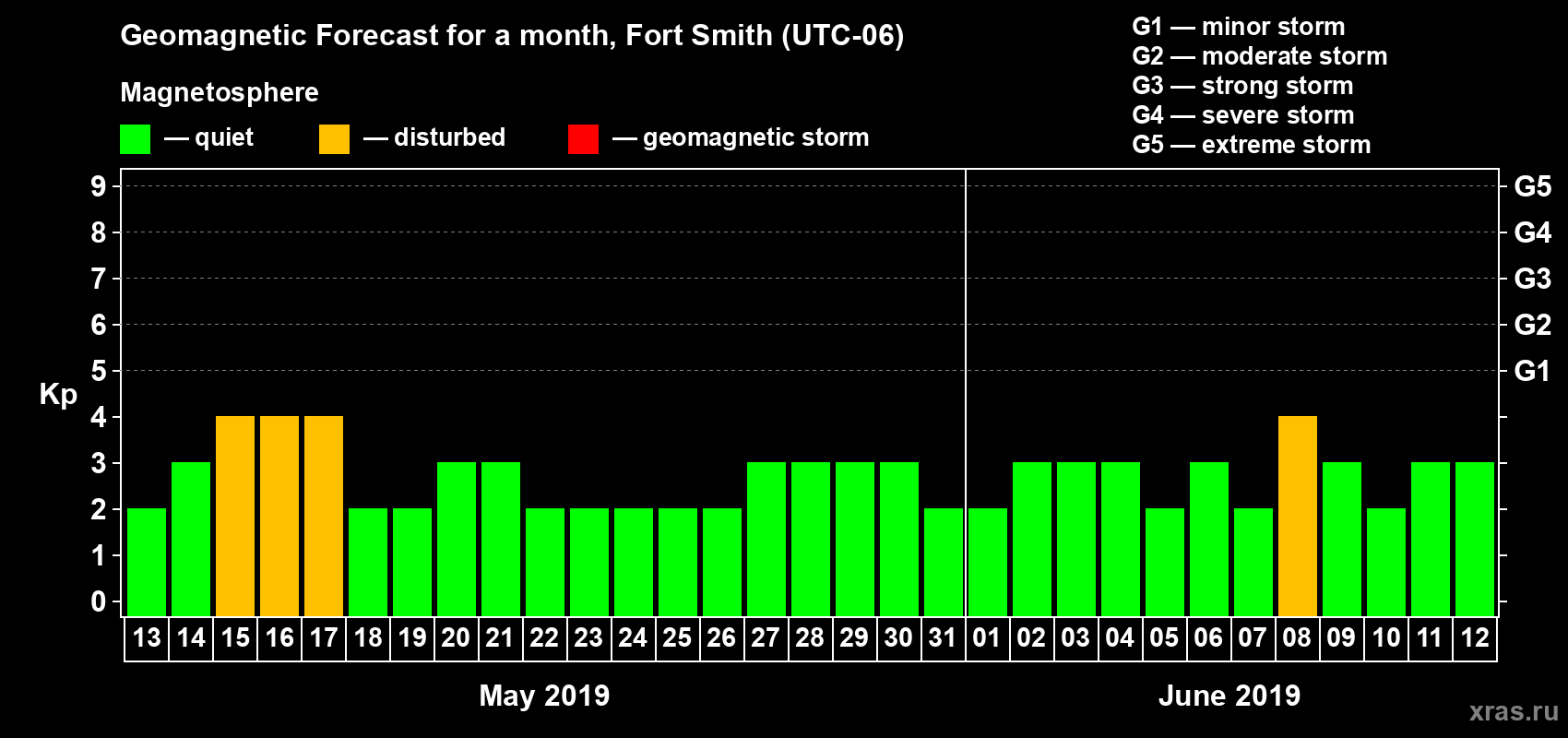Click the red geomagnetic storm legend swatch
This screenshot has width=1568, height=738.
(583, 139)
